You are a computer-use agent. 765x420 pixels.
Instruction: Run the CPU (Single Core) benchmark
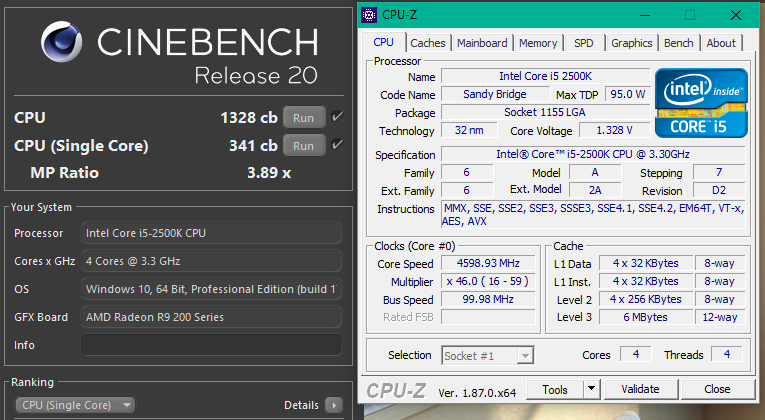(x=303, y=145)
